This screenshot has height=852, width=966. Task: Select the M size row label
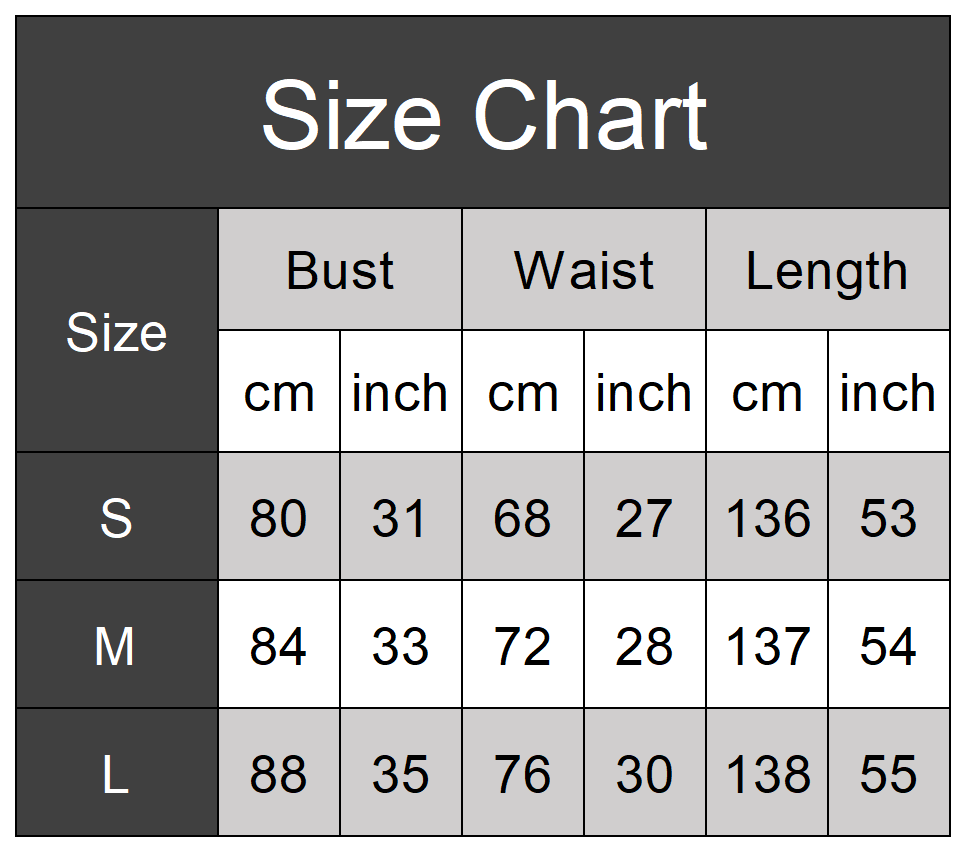[x=117, y=645]
